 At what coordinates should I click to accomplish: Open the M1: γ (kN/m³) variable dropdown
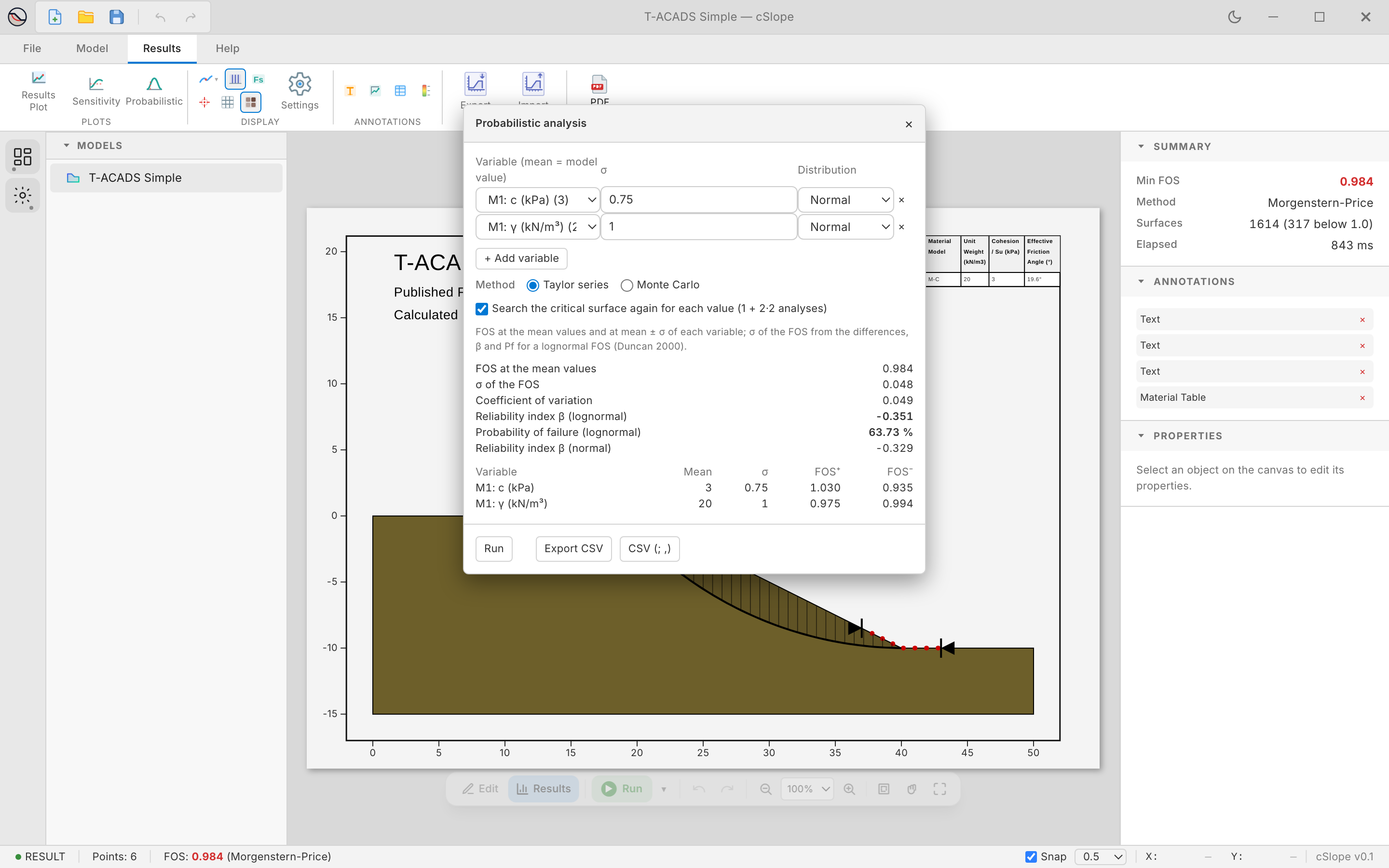click(538, 227)
